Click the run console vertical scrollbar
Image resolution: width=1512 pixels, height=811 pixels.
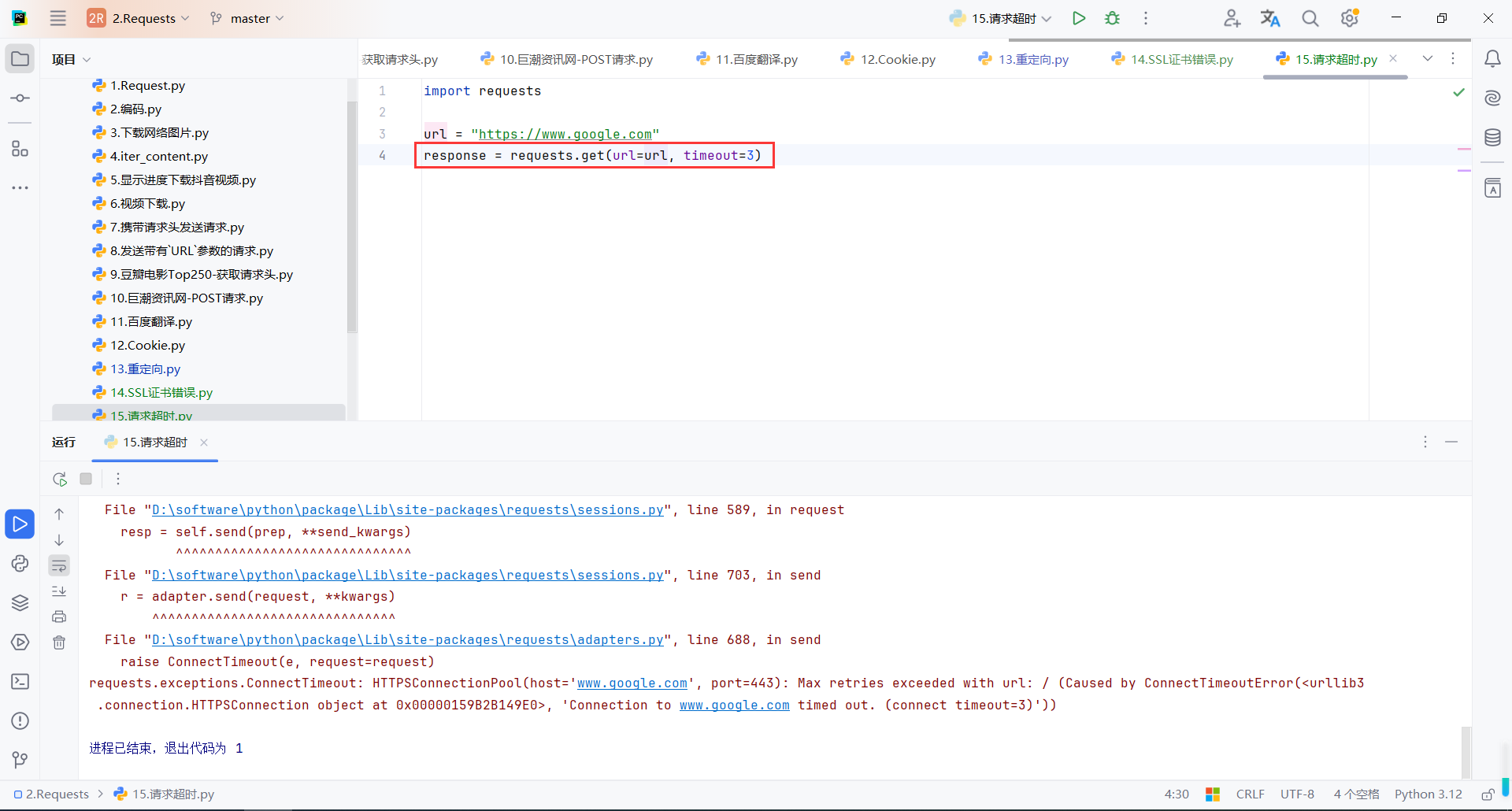click(x=1466, y=752)
